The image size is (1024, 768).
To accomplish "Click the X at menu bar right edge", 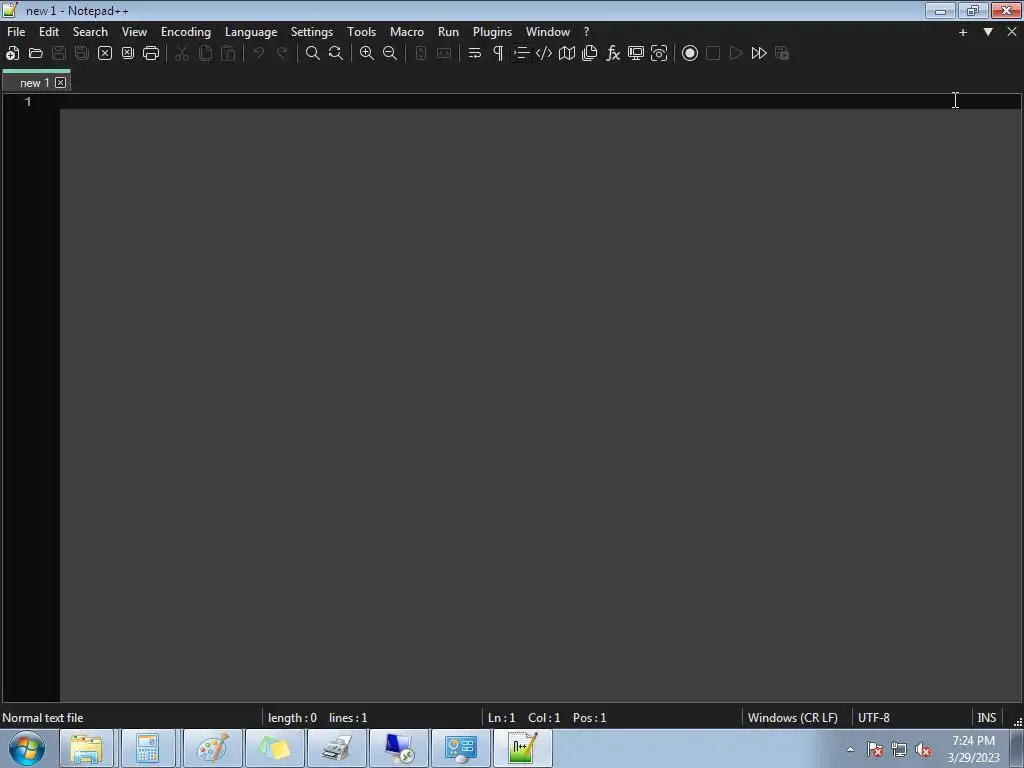I will pos(1012,32).
